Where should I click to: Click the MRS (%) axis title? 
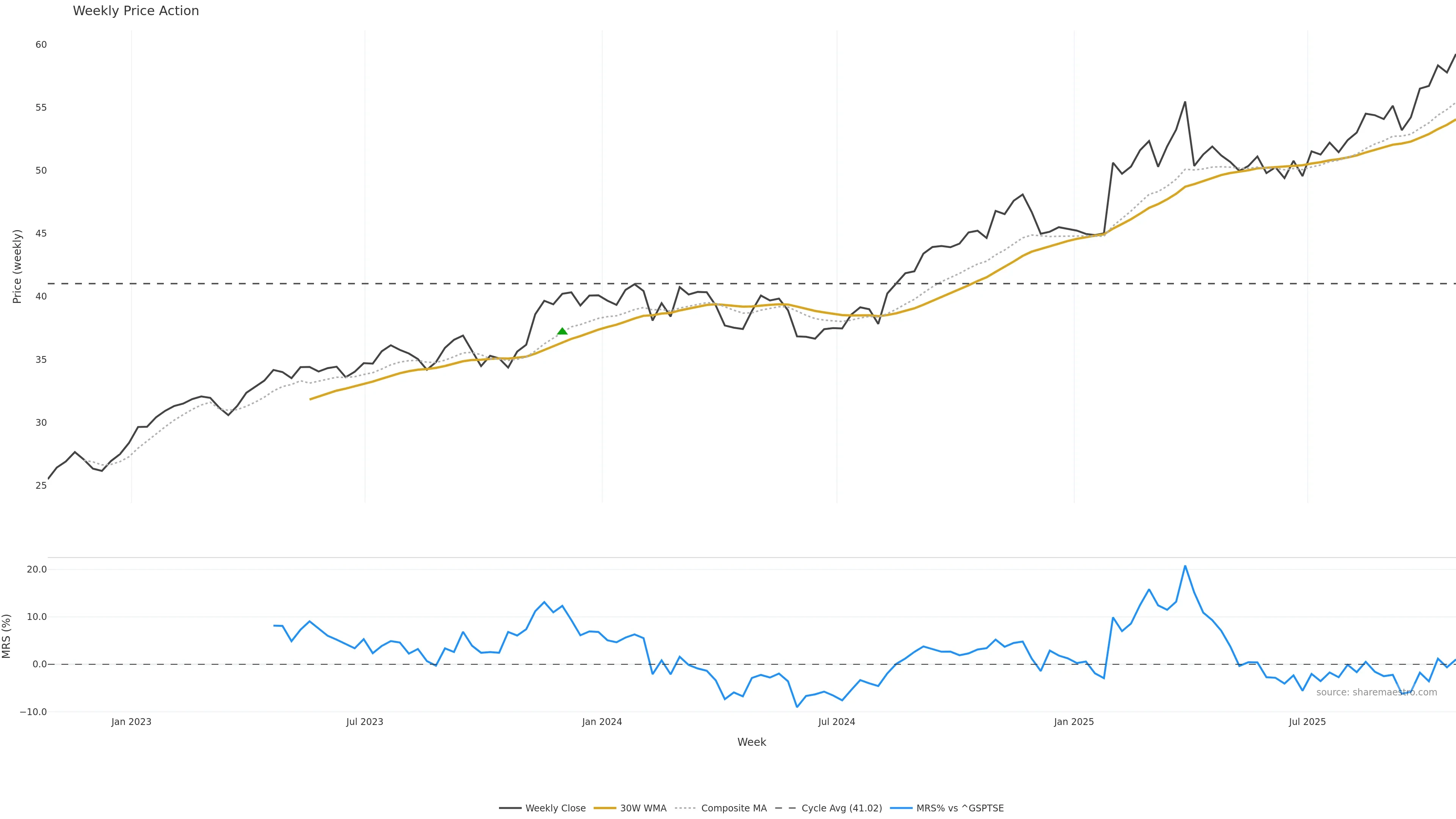coord(6,636)
